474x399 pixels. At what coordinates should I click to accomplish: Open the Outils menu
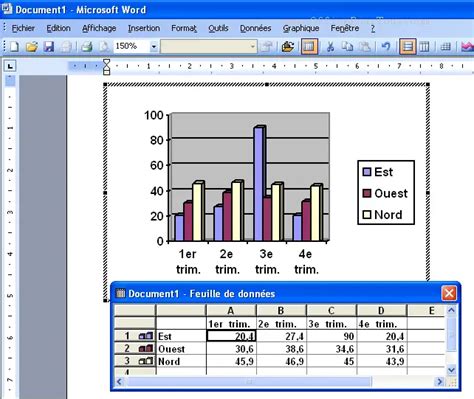(218, 28)
